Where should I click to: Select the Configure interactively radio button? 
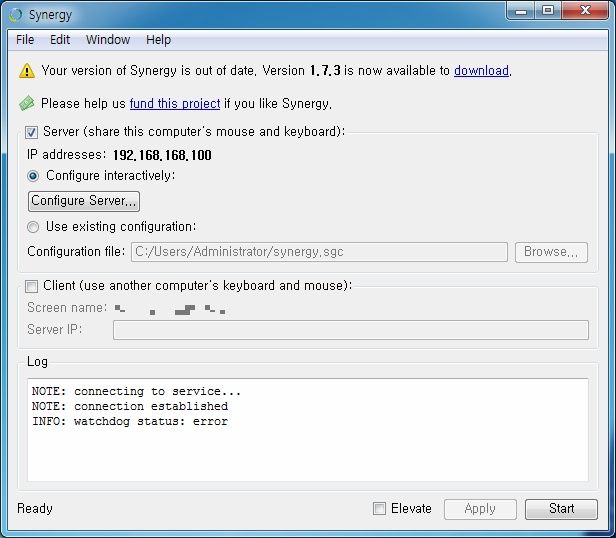click(x=33, y=176)
